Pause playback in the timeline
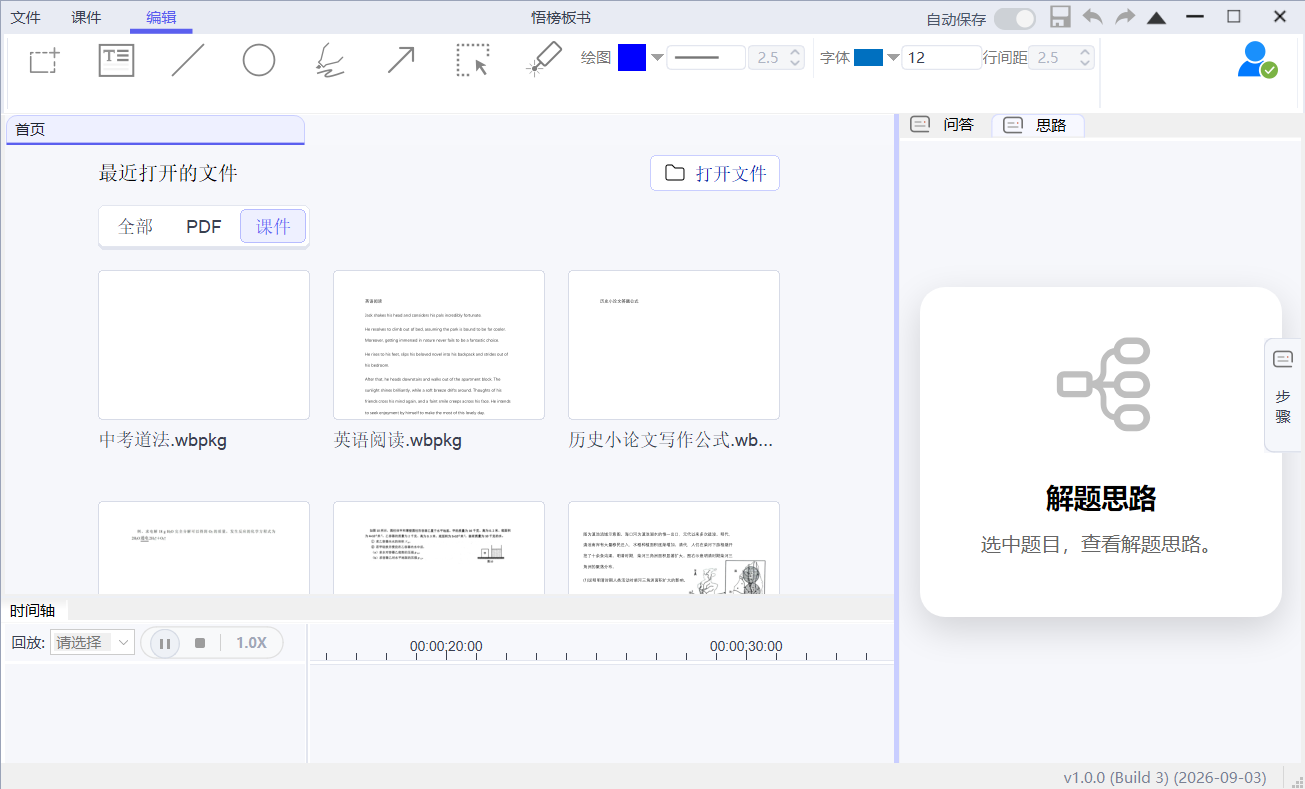Viewport: 1305px width, 789px height. [165, 643]
